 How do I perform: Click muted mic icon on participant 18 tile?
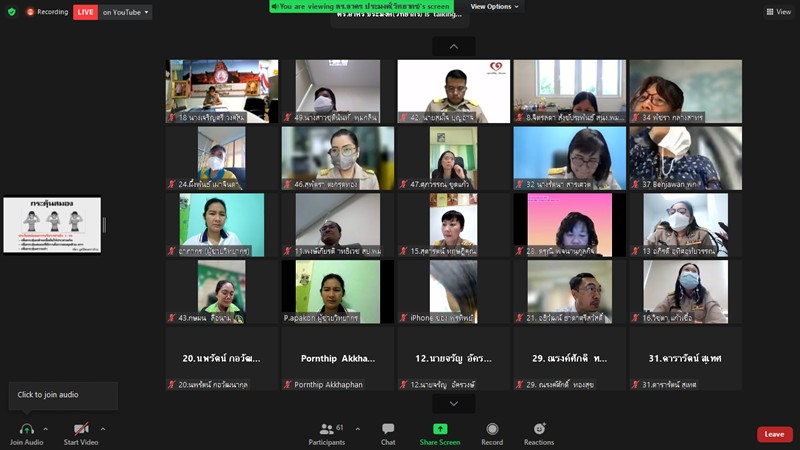(x=172, y=118)
